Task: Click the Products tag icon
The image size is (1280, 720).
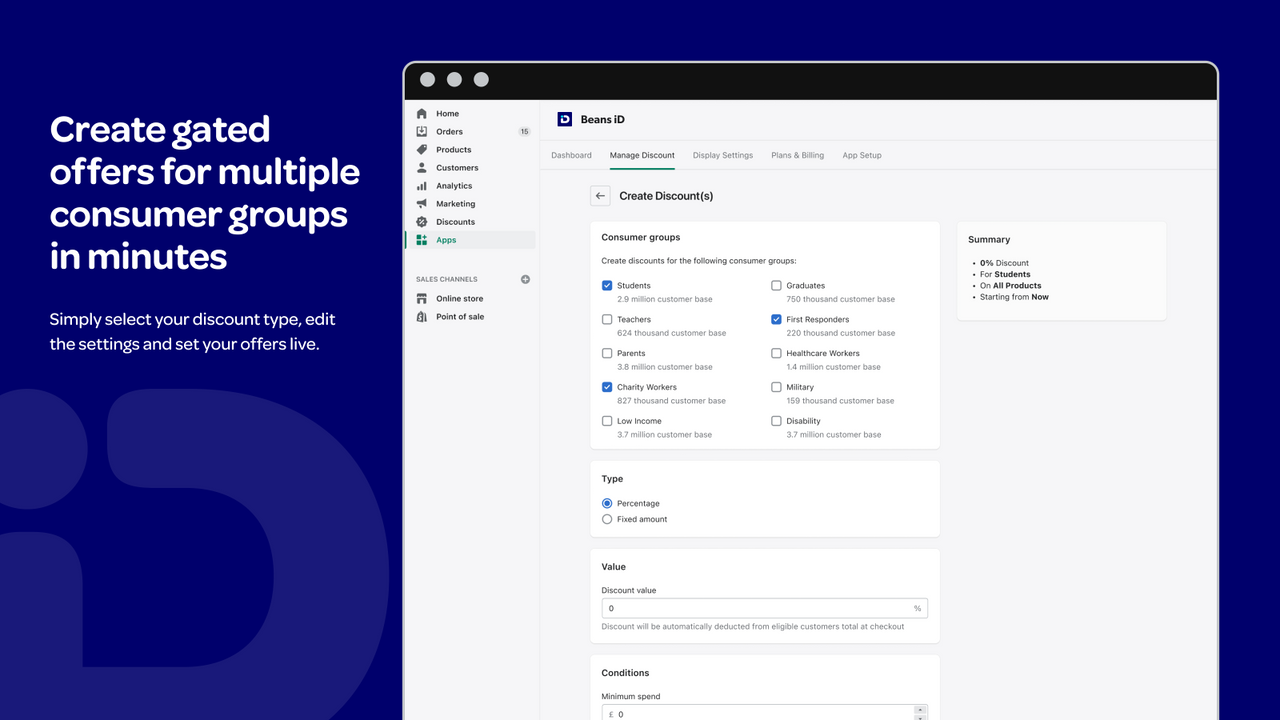Action: point(422,150)
